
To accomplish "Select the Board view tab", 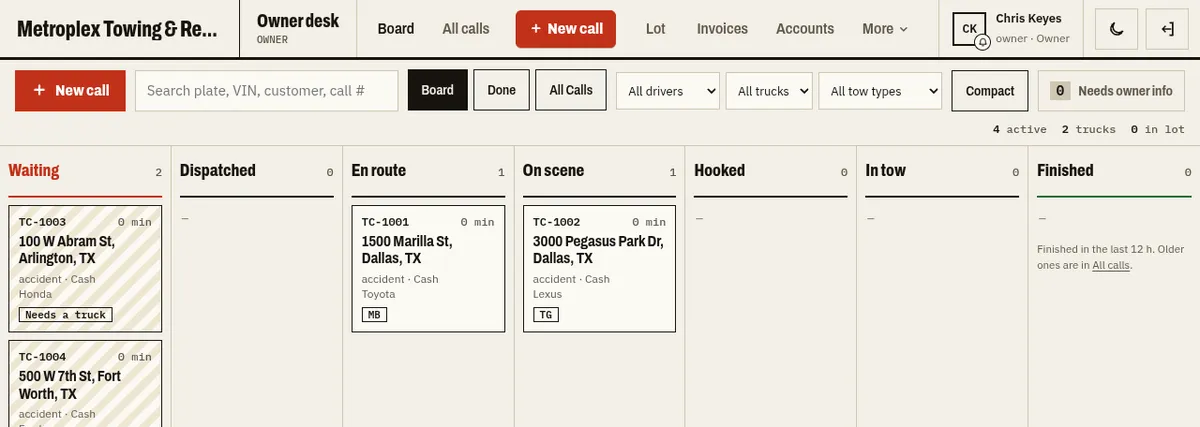I will [437, 90].
